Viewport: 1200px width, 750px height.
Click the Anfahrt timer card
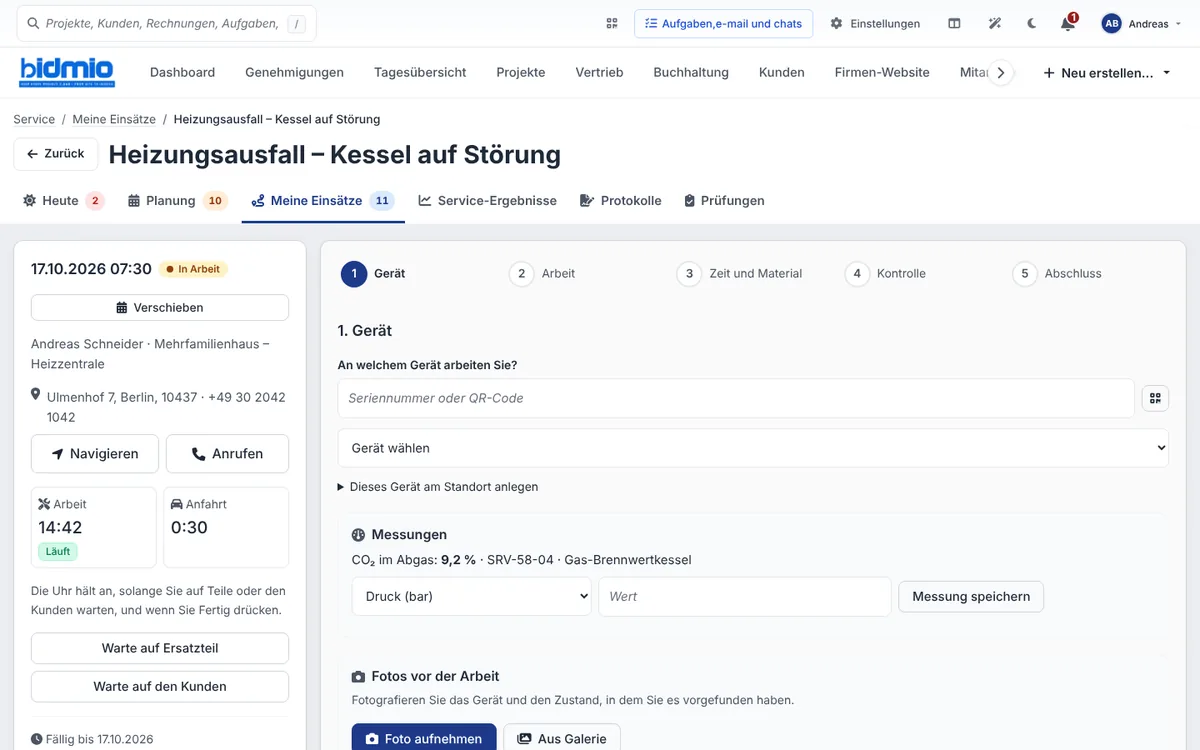click(226, 527)
